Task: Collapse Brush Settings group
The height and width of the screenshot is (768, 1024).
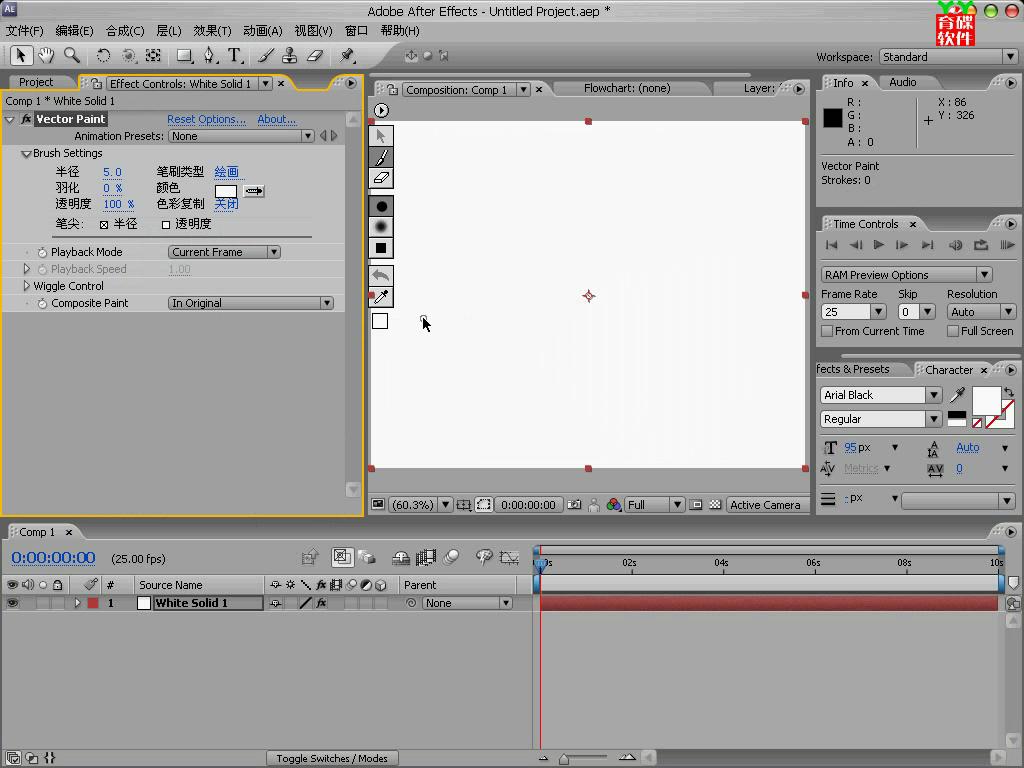Action: point(26,153)
